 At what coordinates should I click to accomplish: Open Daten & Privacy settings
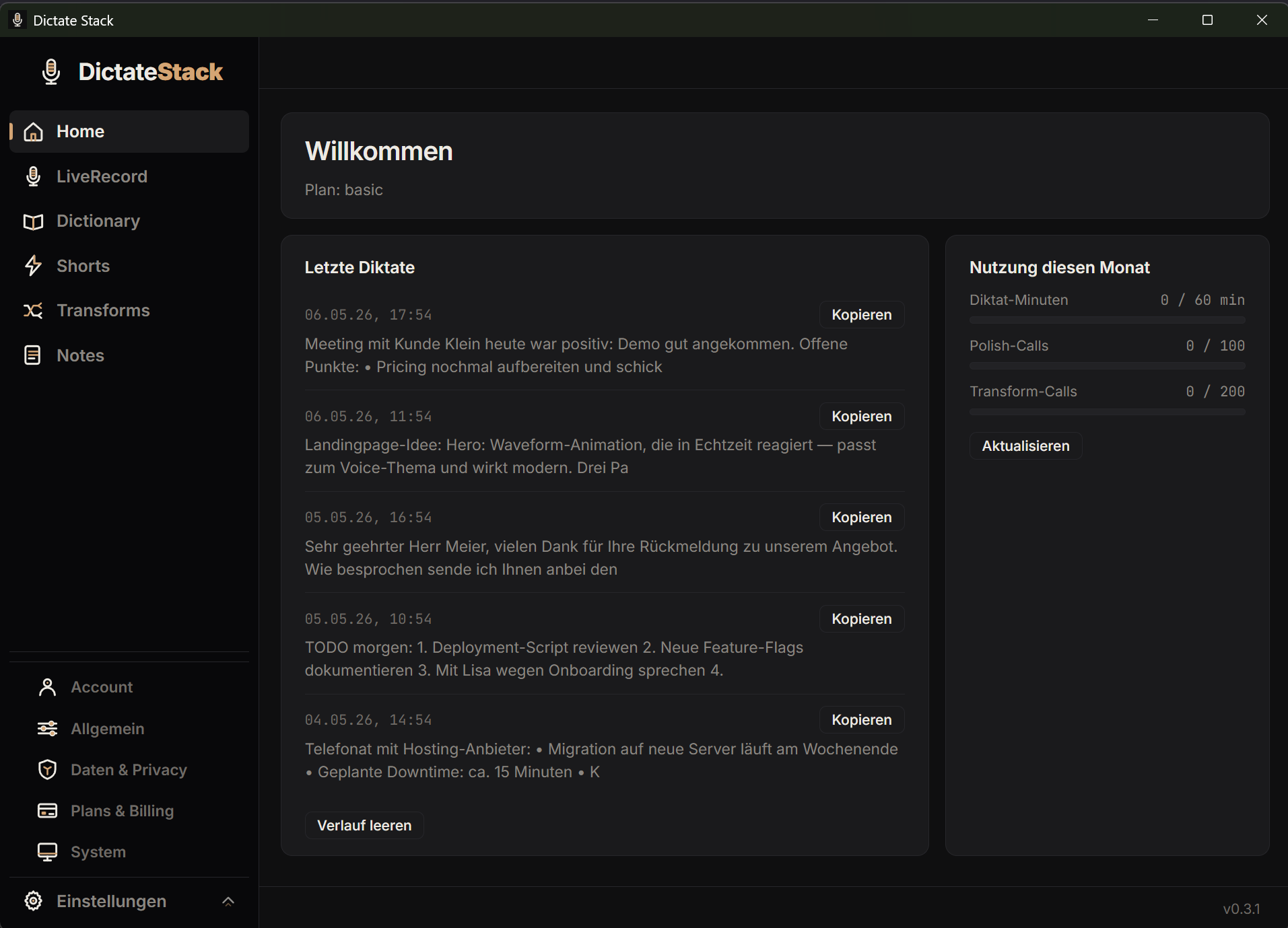coord(129,770)
